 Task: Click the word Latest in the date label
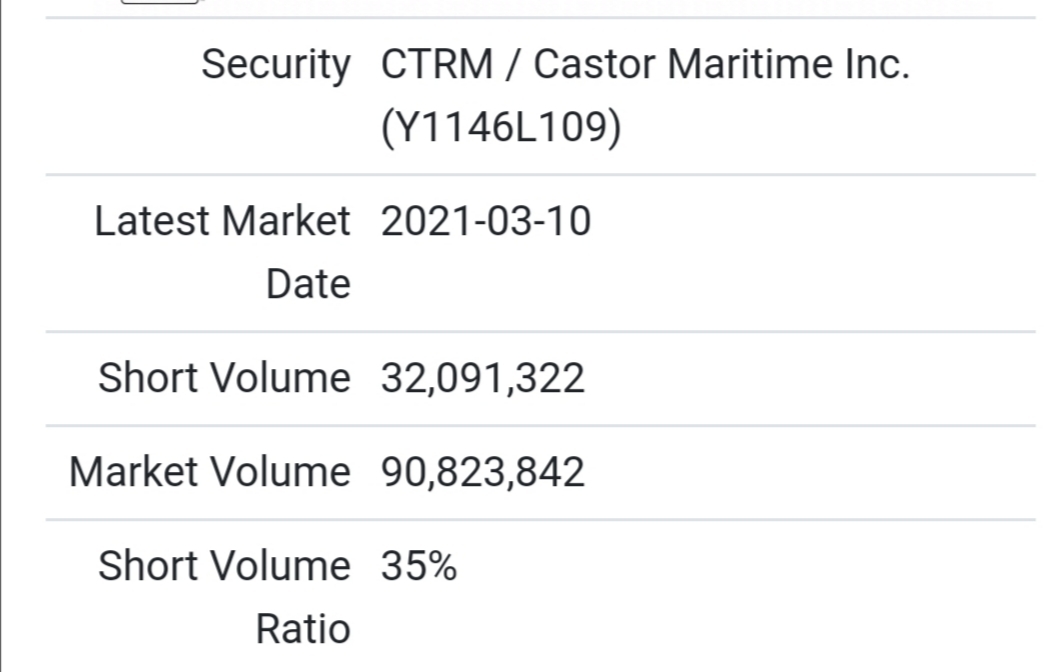pos(152,221)
